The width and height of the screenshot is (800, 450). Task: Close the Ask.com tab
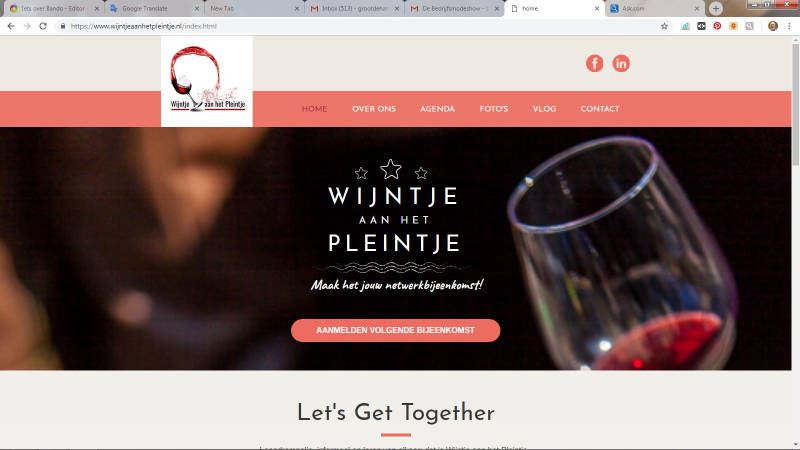tap(696, 9)
